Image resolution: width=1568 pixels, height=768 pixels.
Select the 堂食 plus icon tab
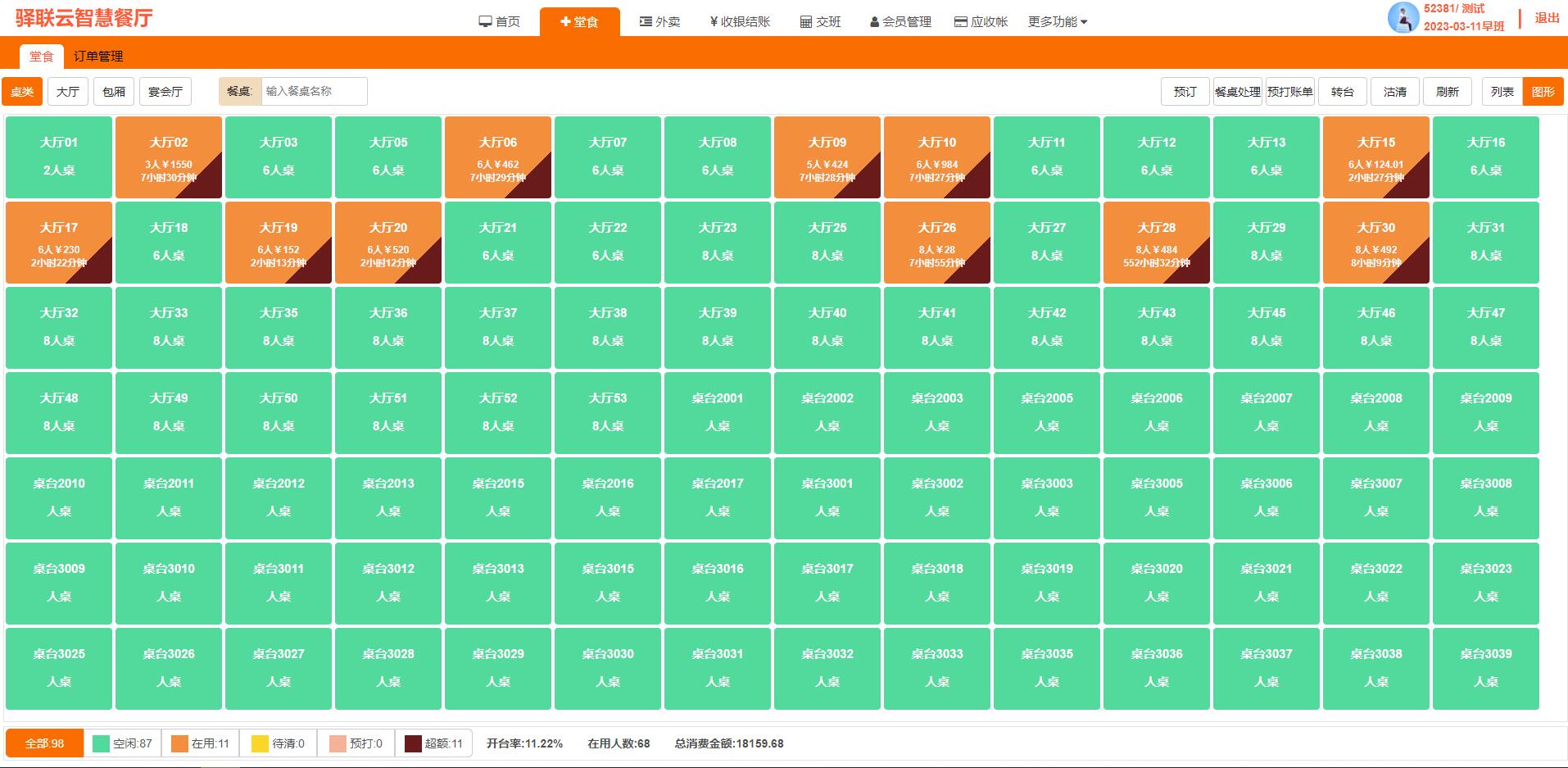565,22
